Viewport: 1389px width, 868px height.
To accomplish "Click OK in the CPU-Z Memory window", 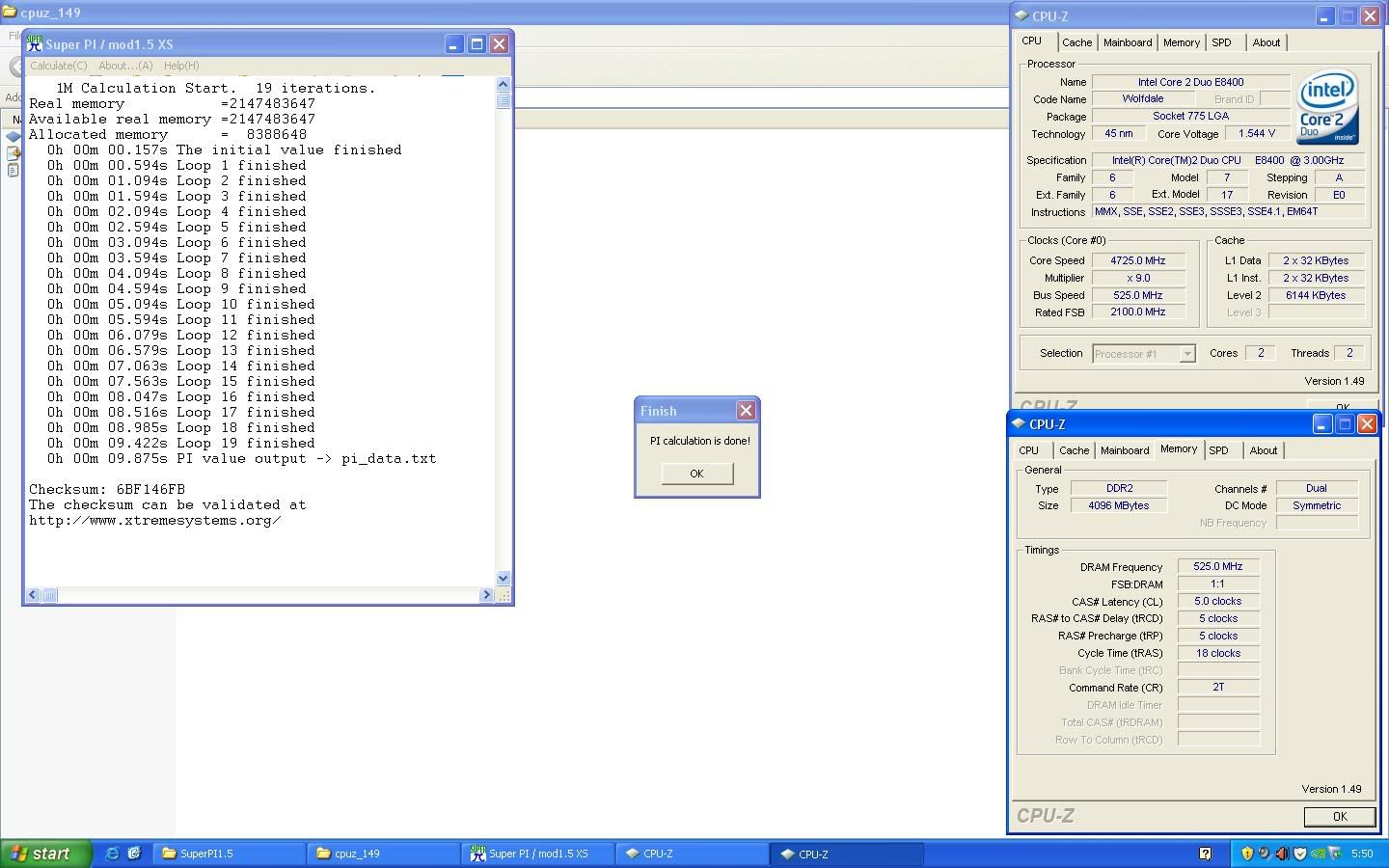I will 1339,817.
